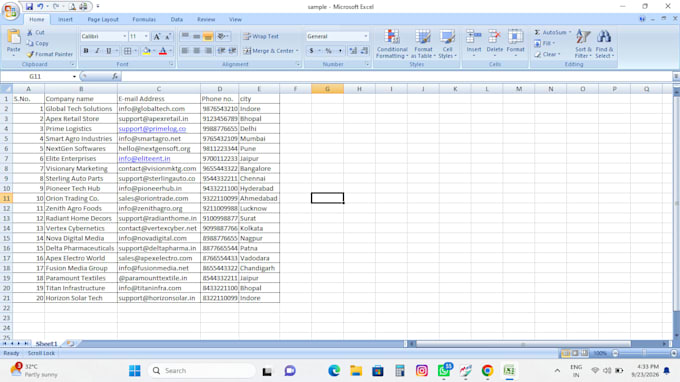
Task: Open borders dropdown in Font group
Action: pos(135,51)
